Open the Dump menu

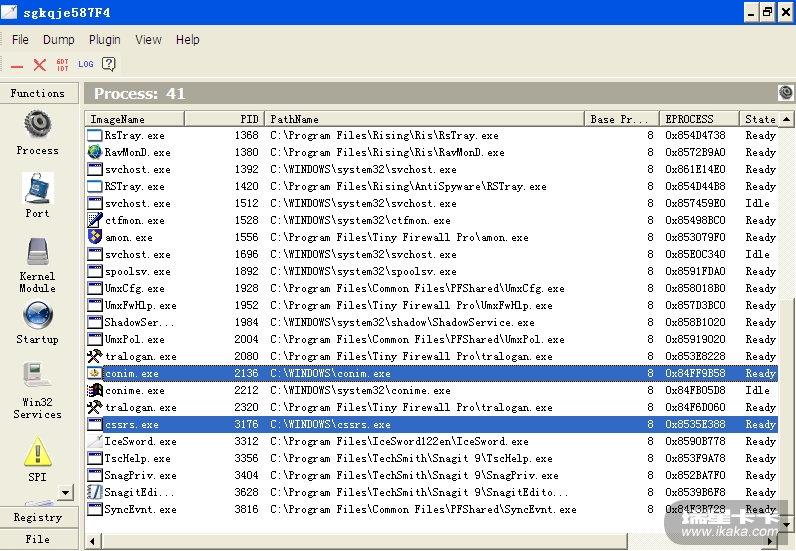[58, 40]
